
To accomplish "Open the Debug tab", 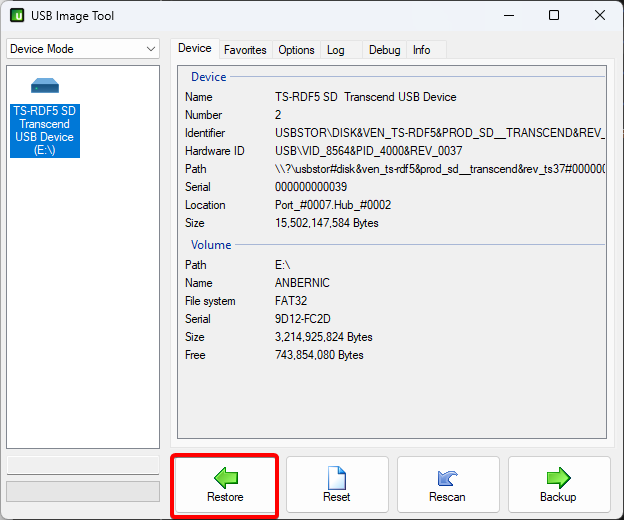I will tap(384, 50).
